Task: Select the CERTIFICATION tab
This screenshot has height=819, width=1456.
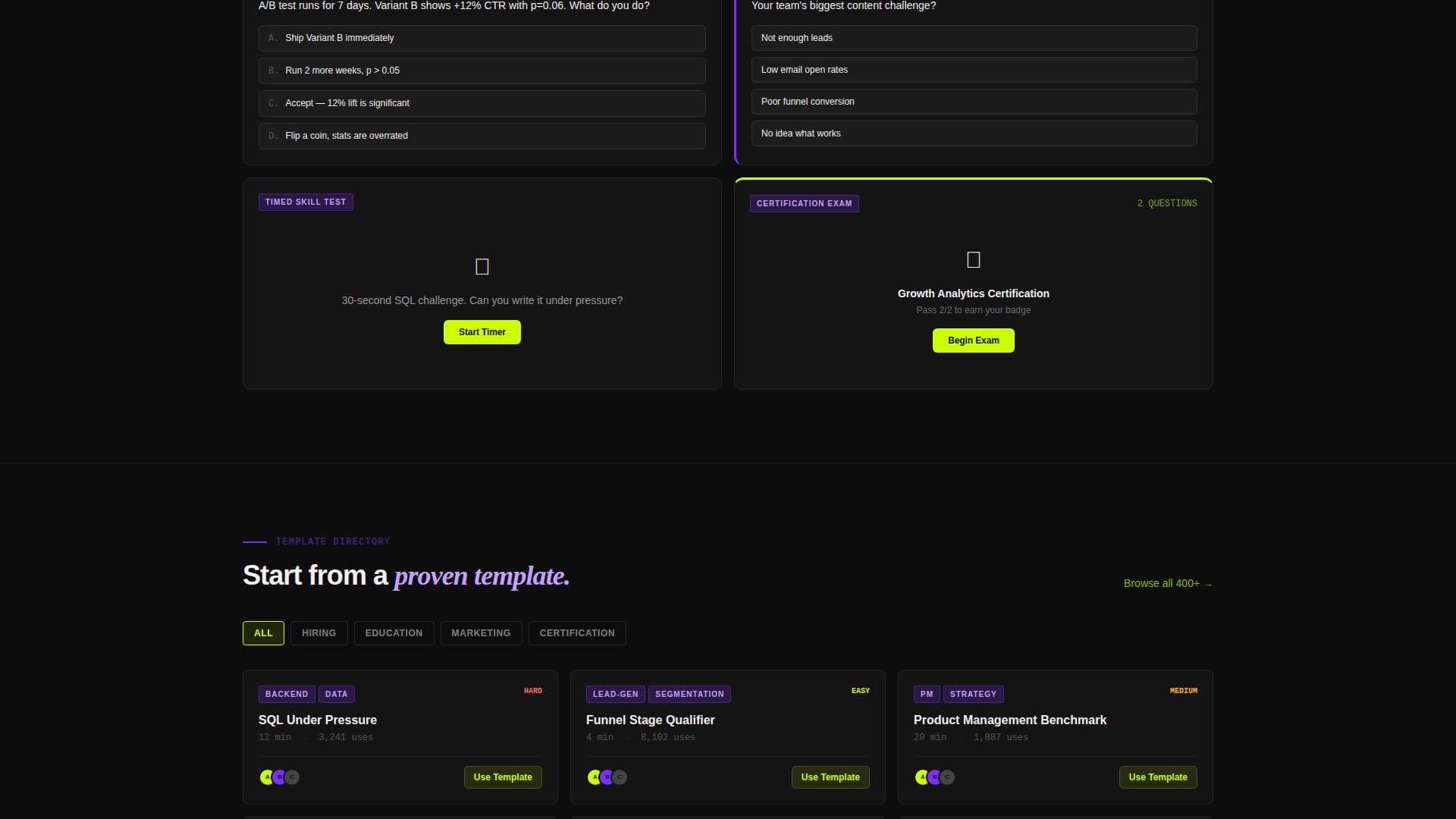Action: tap(577, 632)
